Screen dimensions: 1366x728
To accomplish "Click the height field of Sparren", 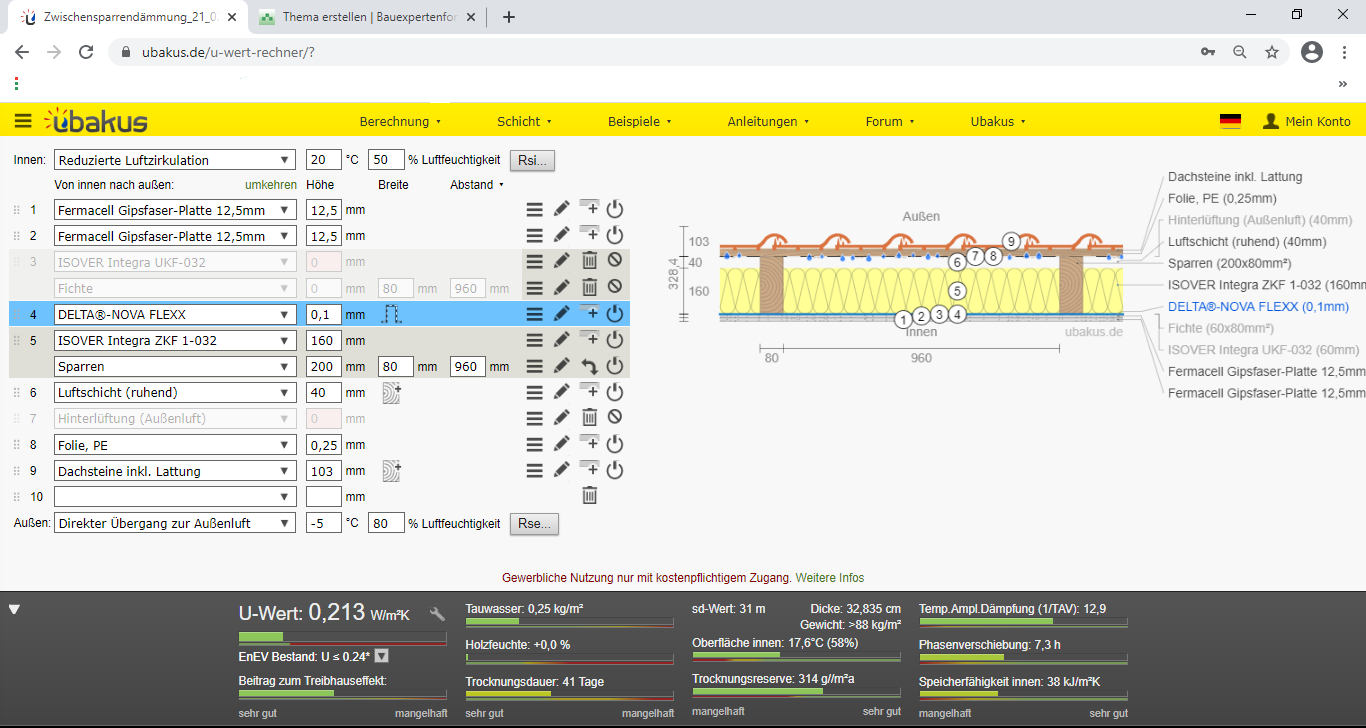I will pos(323,367).
